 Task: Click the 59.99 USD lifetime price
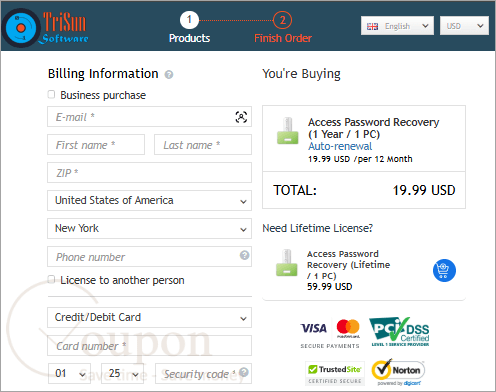click(x=329, y=287)
